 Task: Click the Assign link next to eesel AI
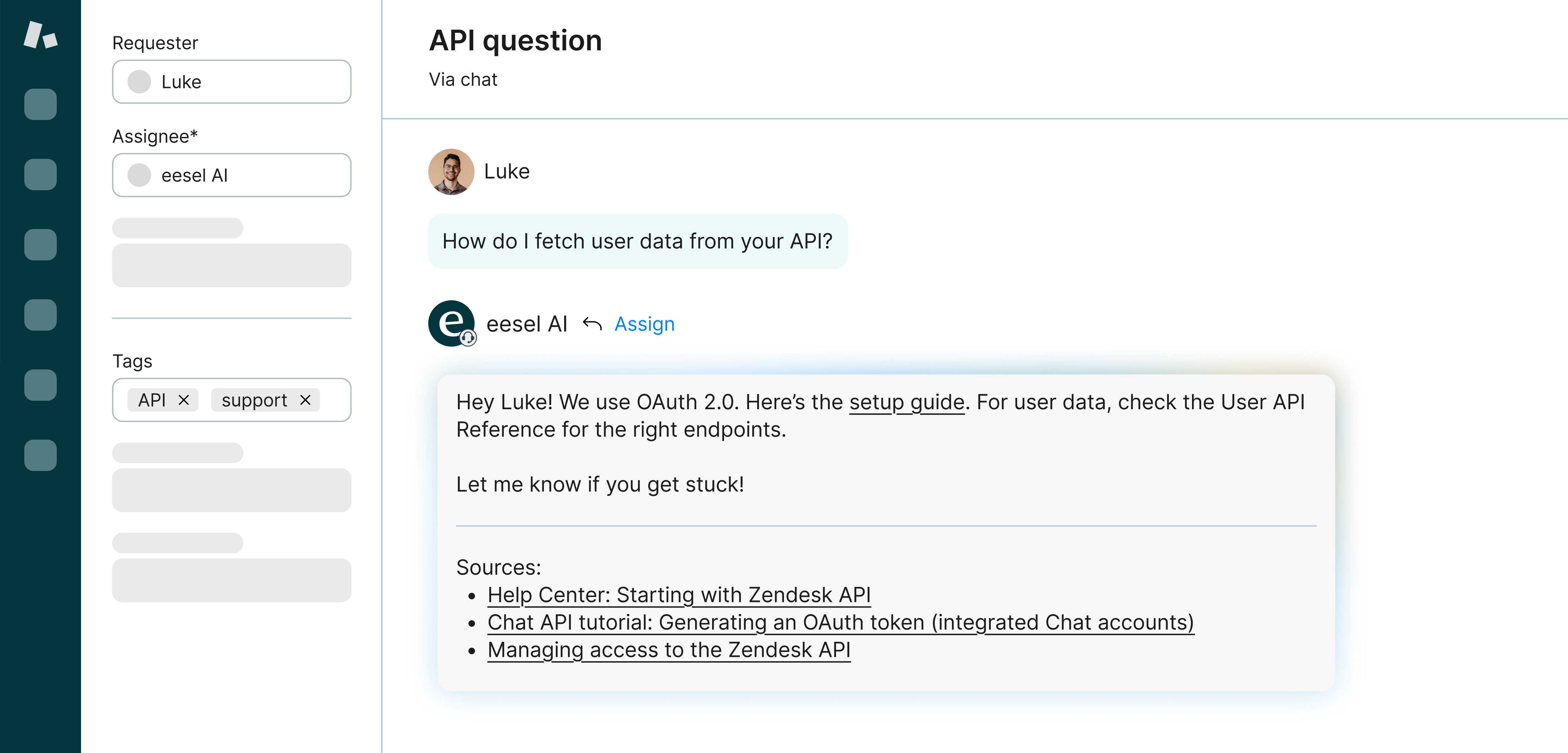point(644,324)
